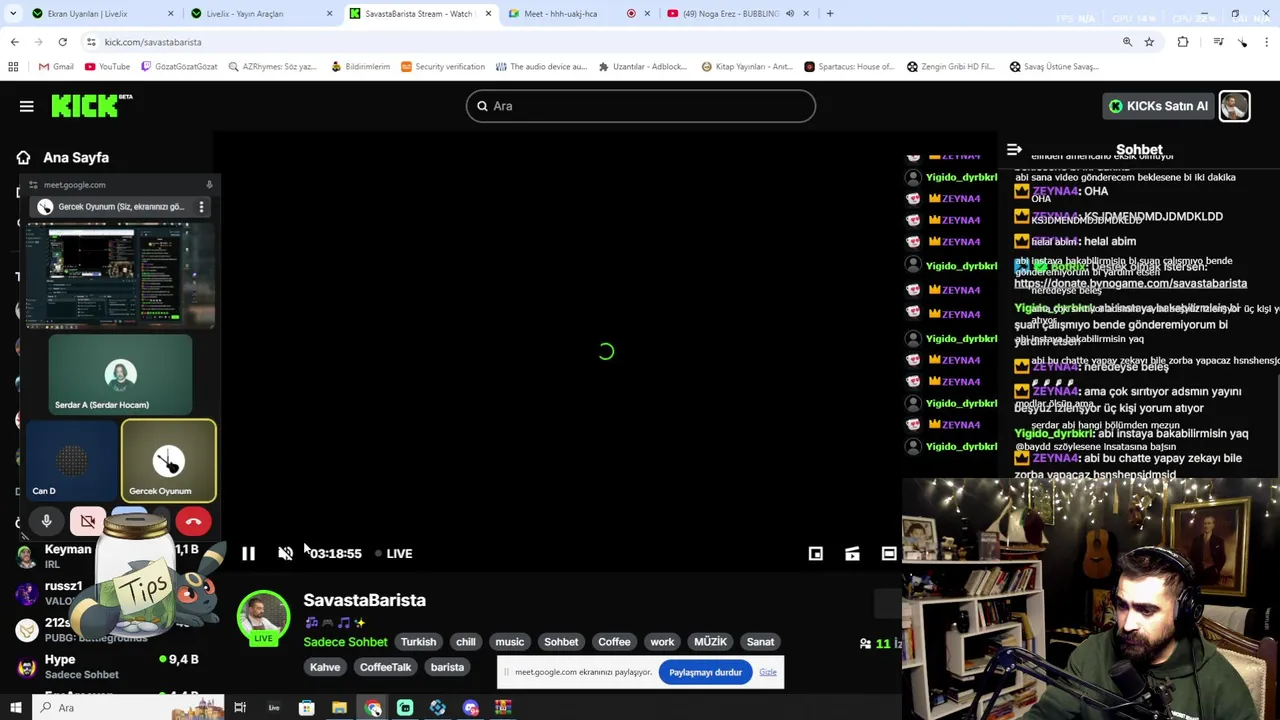Click the Serdar A participant tile
This screenshot has width=1280, height=720.
point(120,374)
